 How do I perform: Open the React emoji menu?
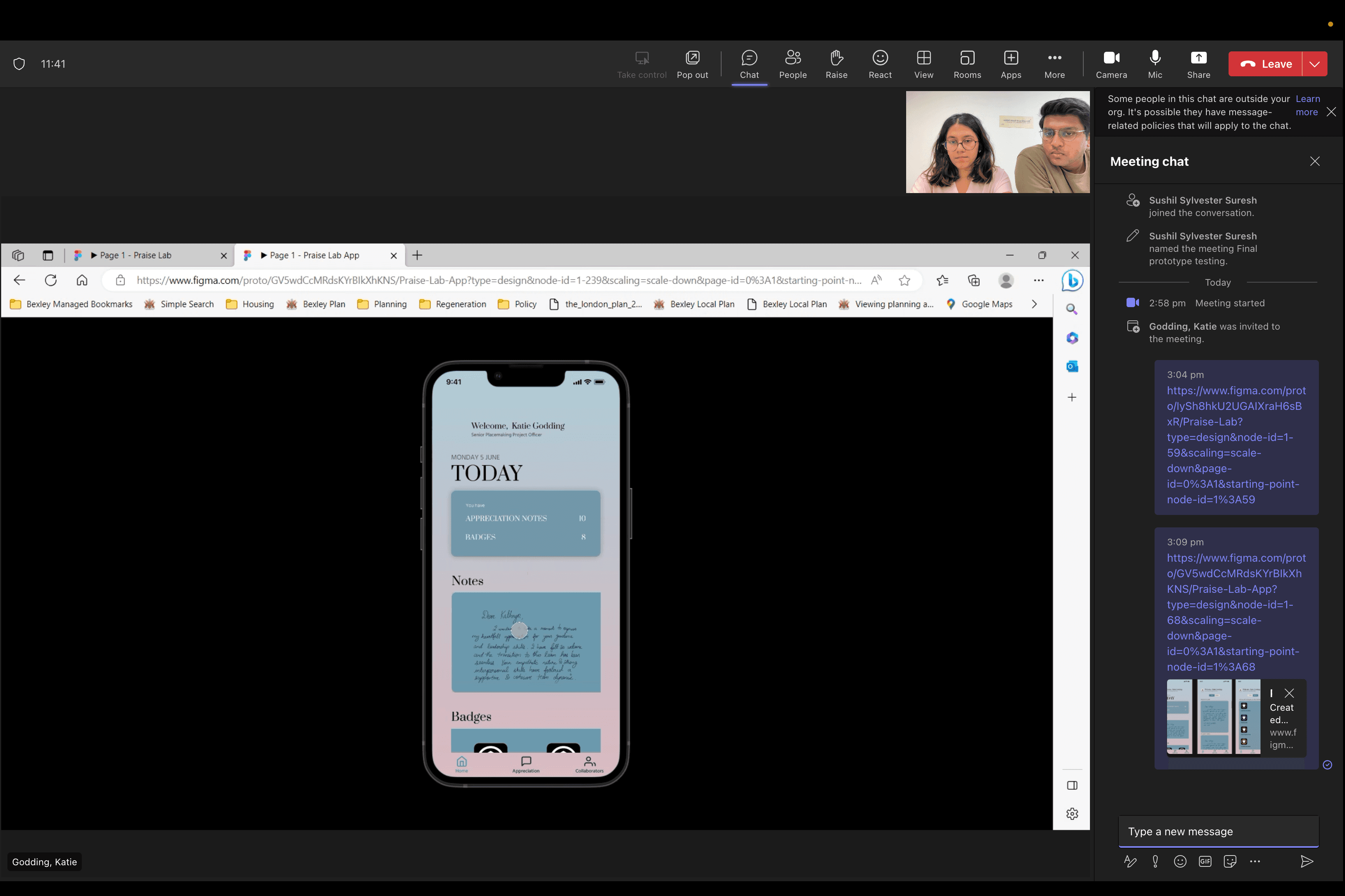coord(880,64)
